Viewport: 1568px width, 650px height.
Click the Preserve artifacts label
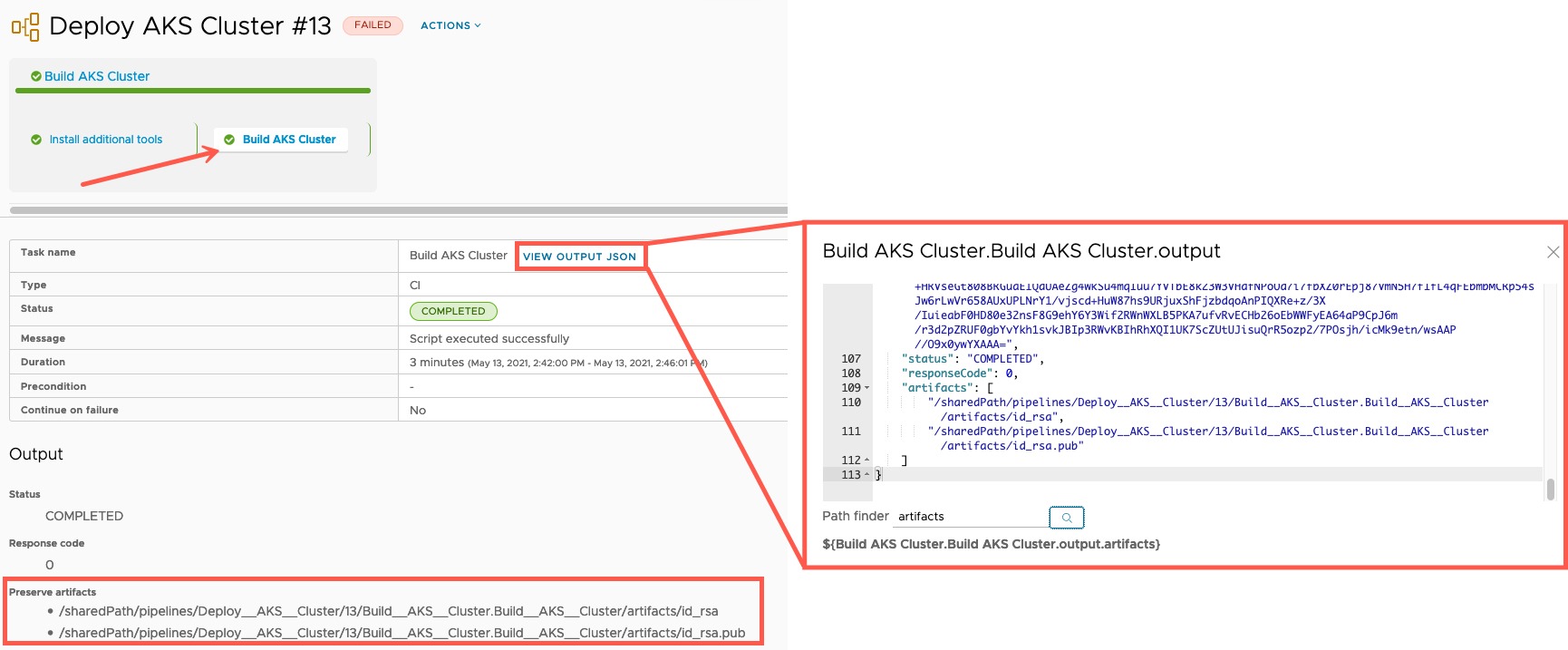pos(53,593)
